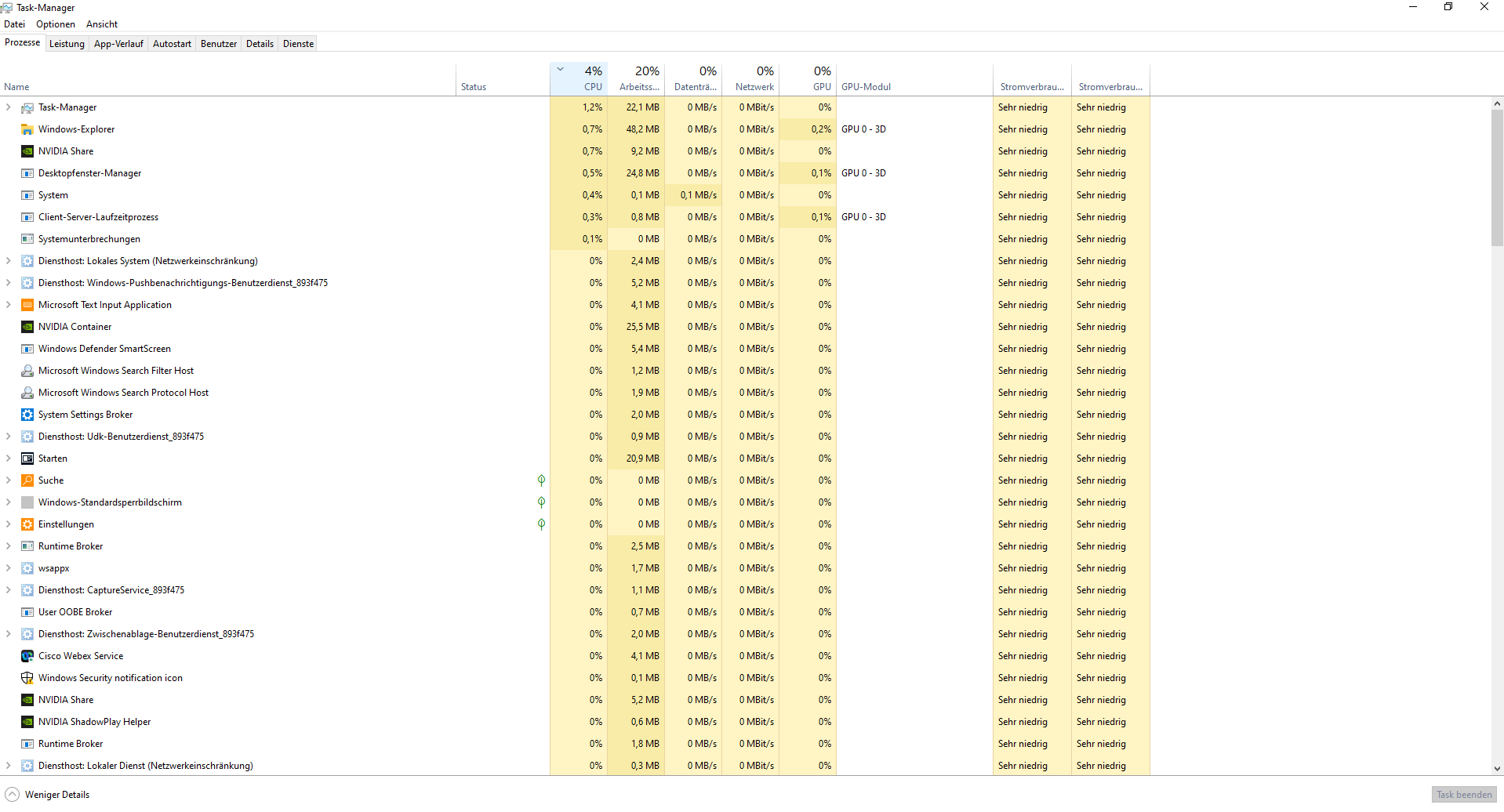Sort by GPU-Modul column header
Screen dimensions: 1504x812
914,79
